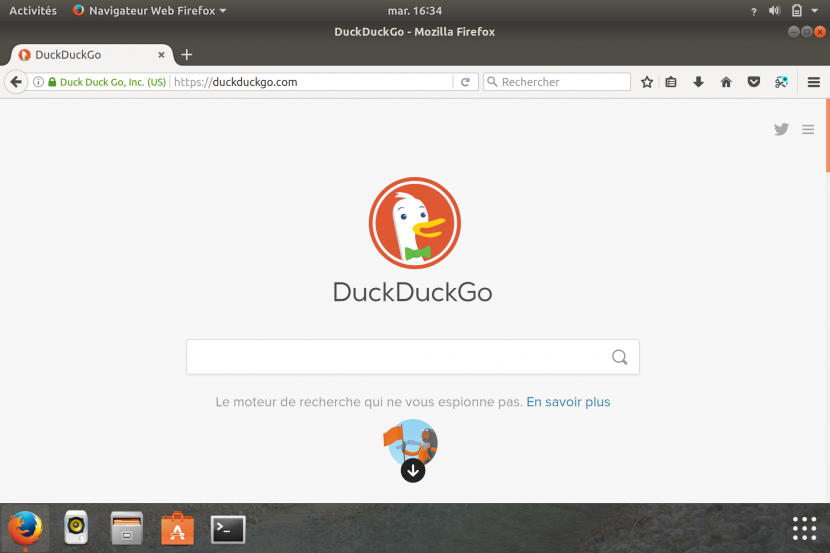
Task: Show bookmarks list icon
Action: pyautogui.click(x=671, y=82)
